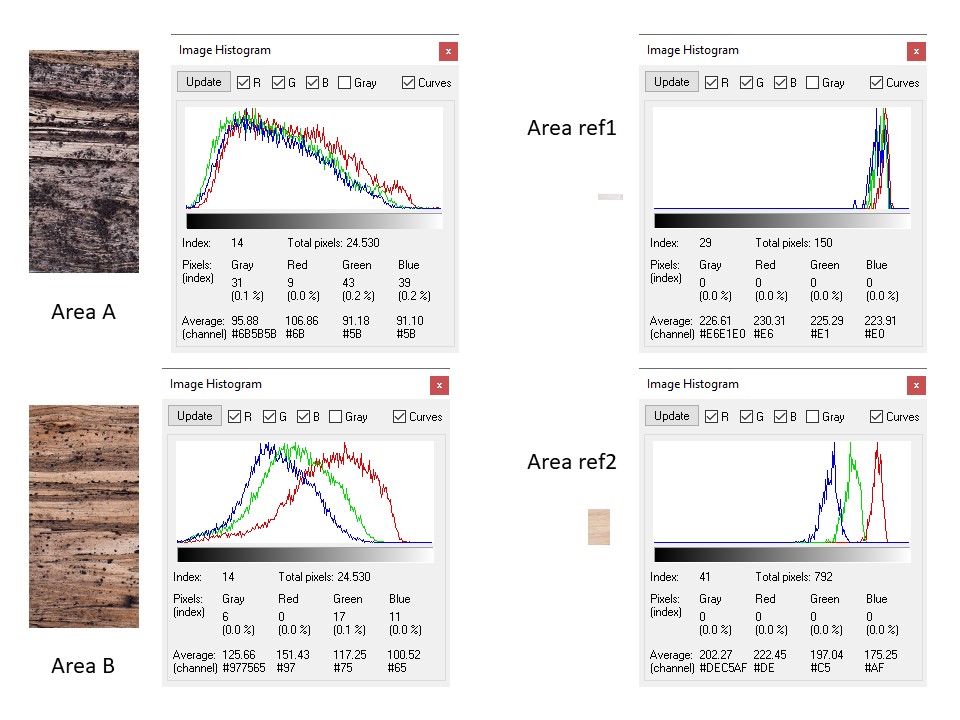This screenshot has width=960, height=720.
Task: Close the Area ref1 histogram window
Action: (916, 51)
